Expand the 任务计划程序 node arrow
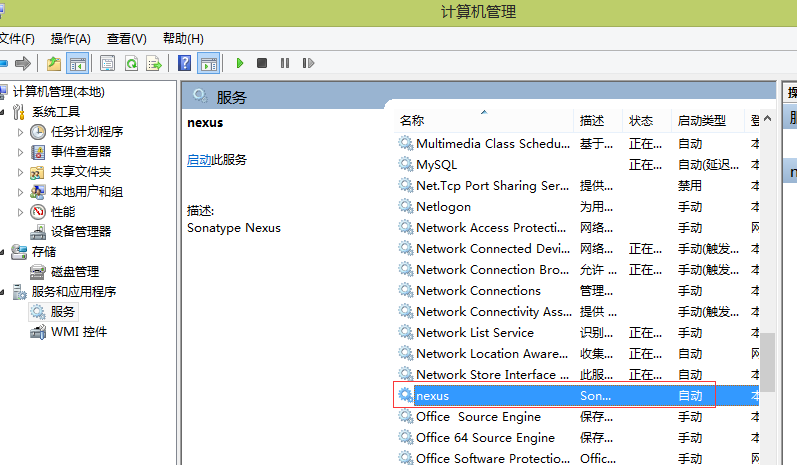The image size is (797, 465). 20,132
